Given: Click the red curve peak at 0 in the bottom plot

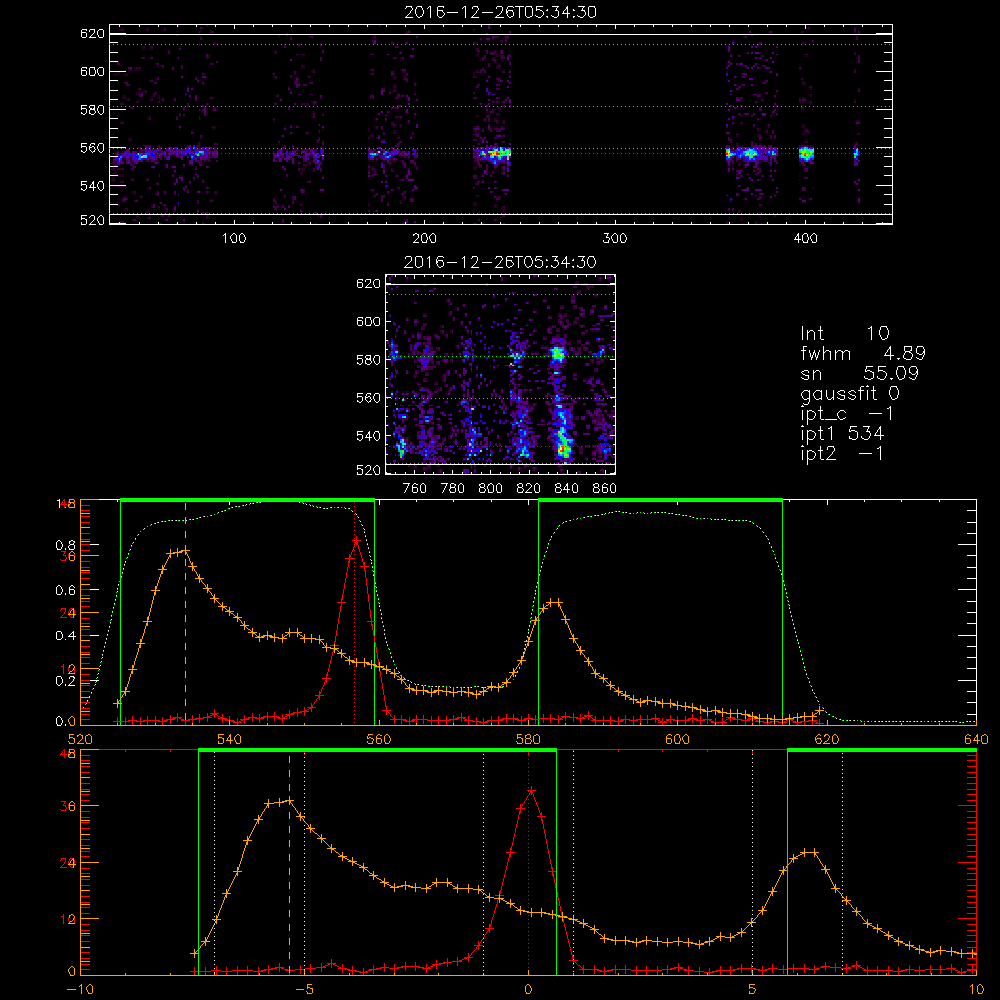Looking at the screenshot, I should tap(531, 791).
